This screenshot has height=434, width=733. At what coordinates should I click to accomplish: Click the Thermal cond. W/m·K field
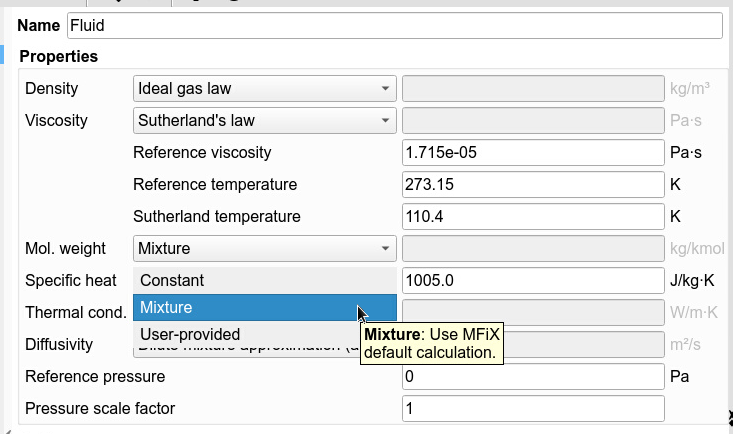(532, 313)
